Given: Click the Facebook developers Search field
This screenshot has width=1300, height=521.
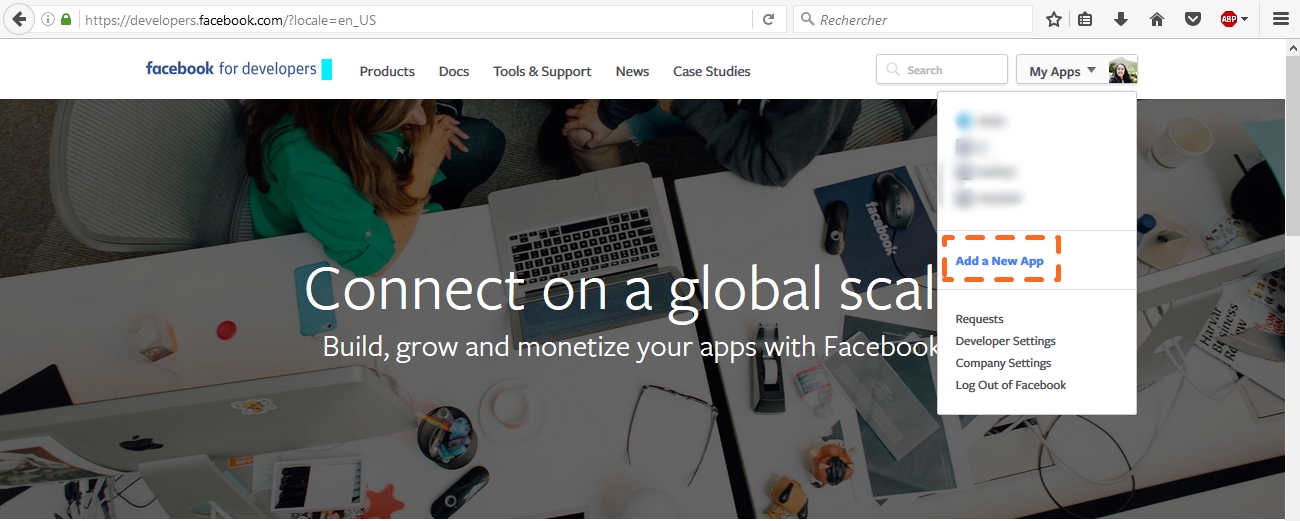Looking at the screenshot, I should coord(942,70).
